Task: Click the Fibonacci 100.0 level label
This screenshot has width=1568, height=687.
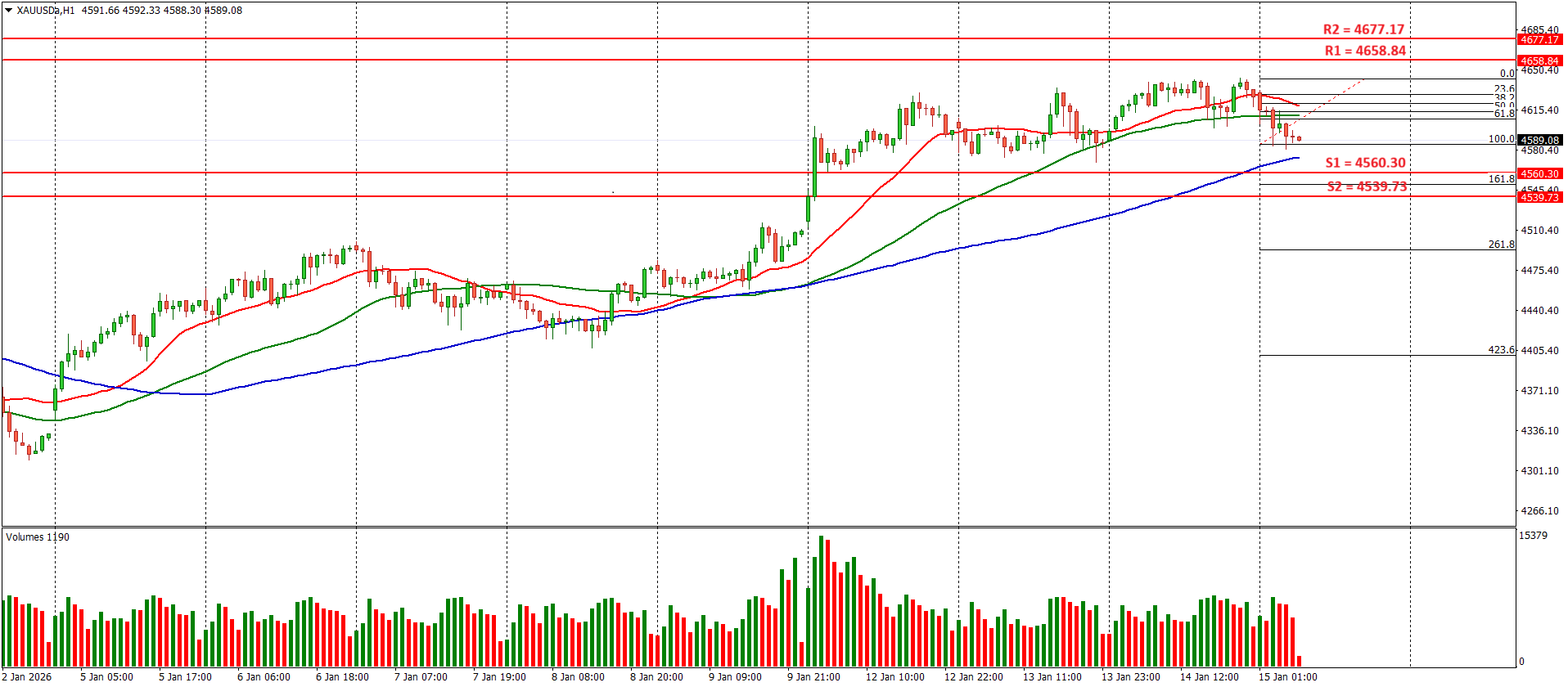Action: [x=1501, y=139]
